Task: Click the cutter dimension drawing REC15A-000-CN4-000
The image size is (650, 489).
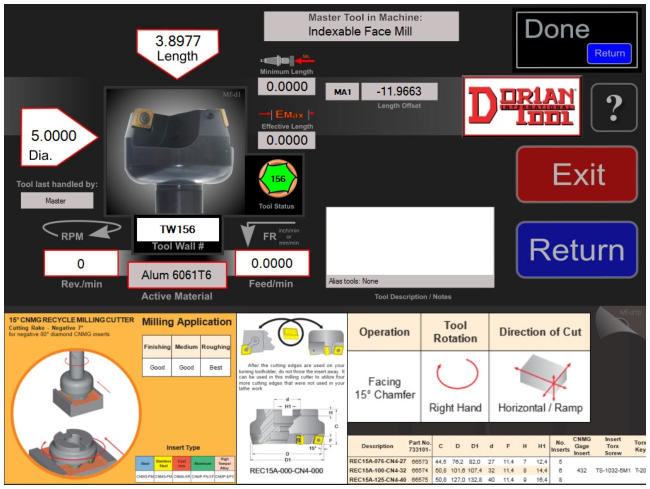Action: point(292,436)
